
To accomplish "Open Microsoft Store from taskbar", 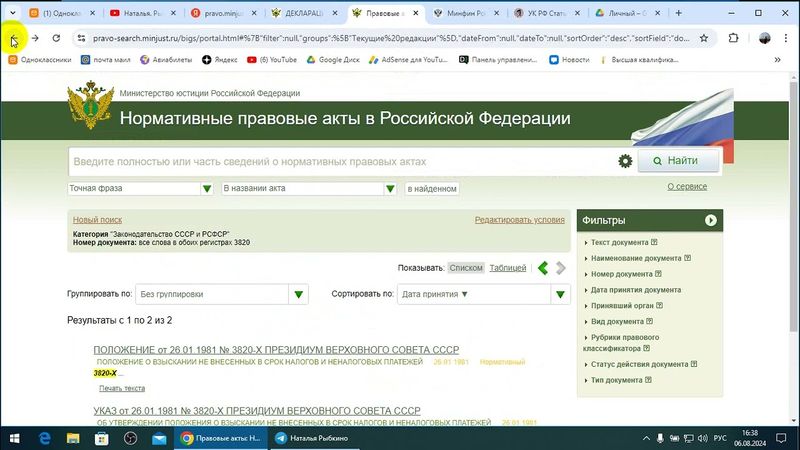I will (x=102, y=438).
